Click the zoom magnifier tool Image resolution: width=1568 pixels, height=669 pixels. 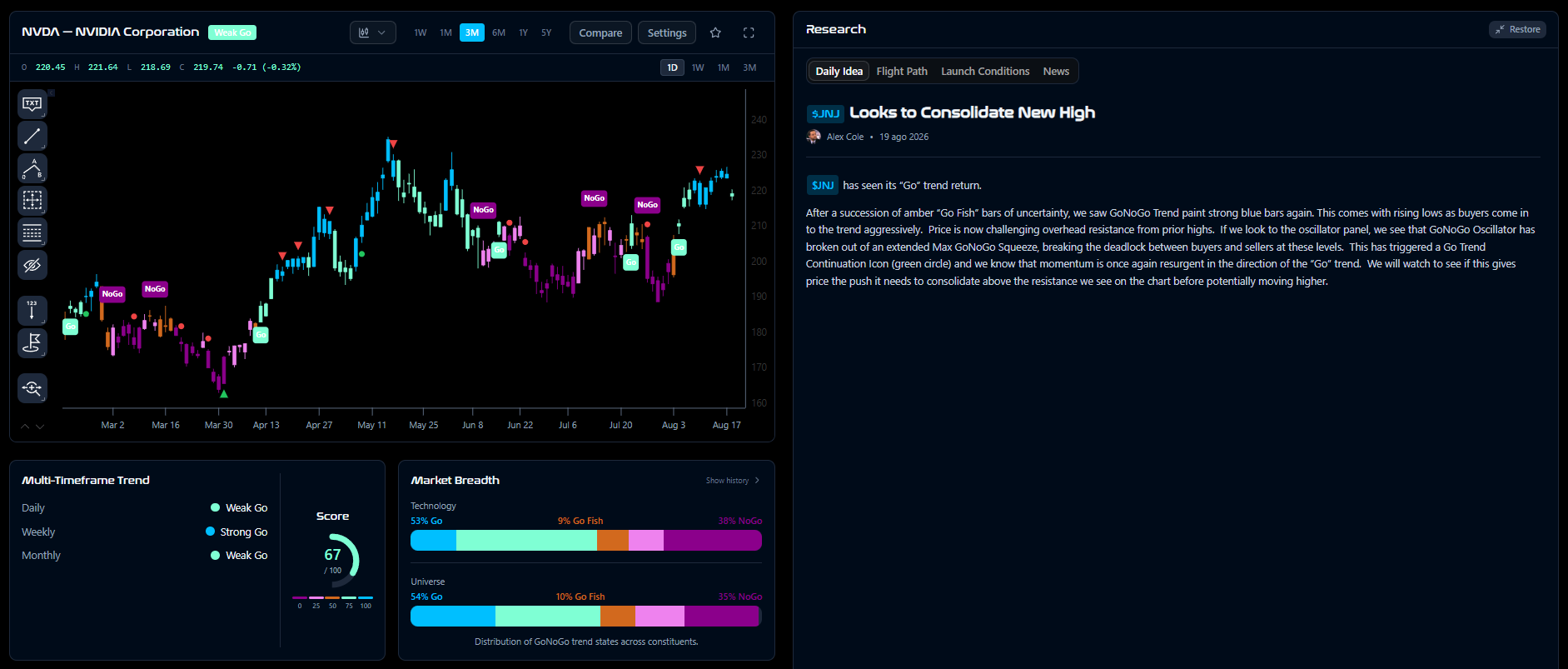click(x=32, y=387)
